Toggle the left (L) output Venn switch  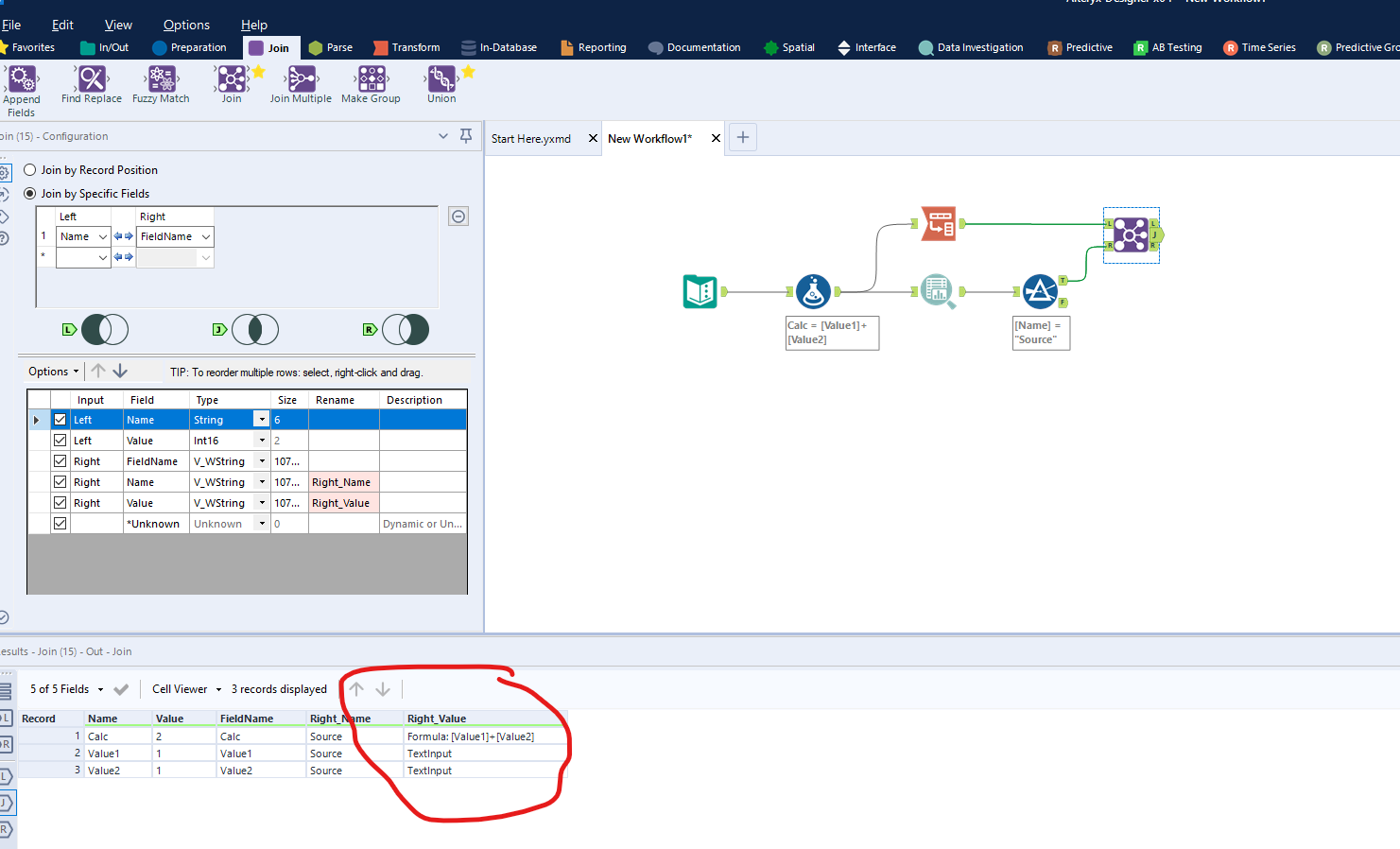[104, 329]
